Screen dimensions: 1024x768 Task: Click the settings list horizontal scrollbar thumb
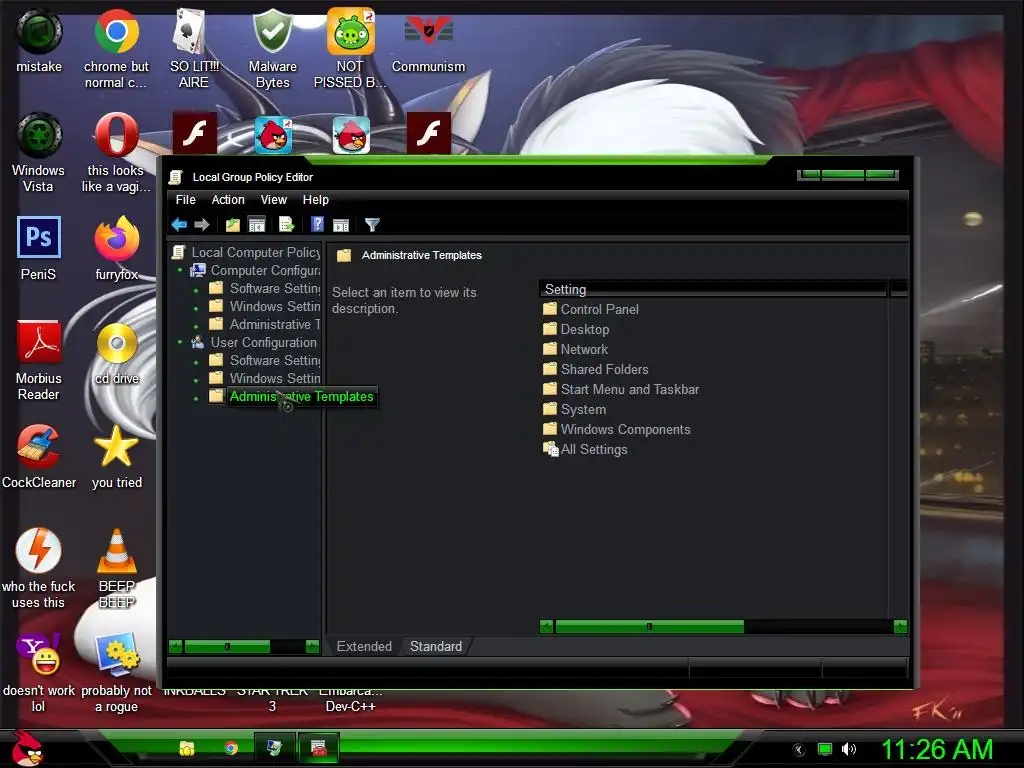(649, 627)
